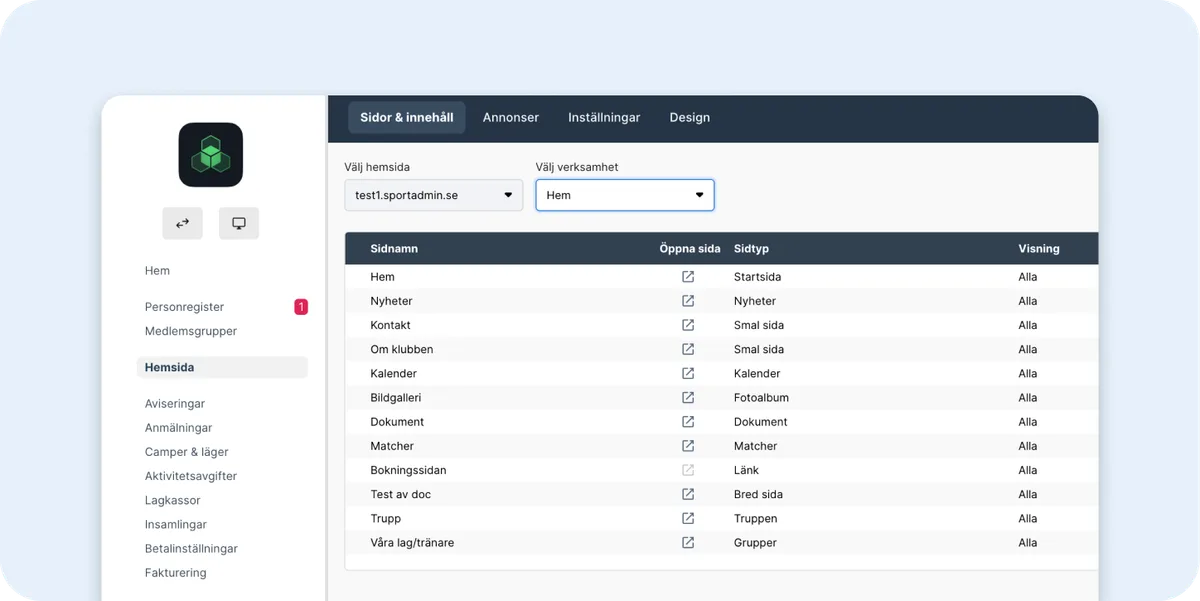This screenshot has width=1200, height=601.
Task: Open the Dokument page external icon
Action: [x=688, y=422]
